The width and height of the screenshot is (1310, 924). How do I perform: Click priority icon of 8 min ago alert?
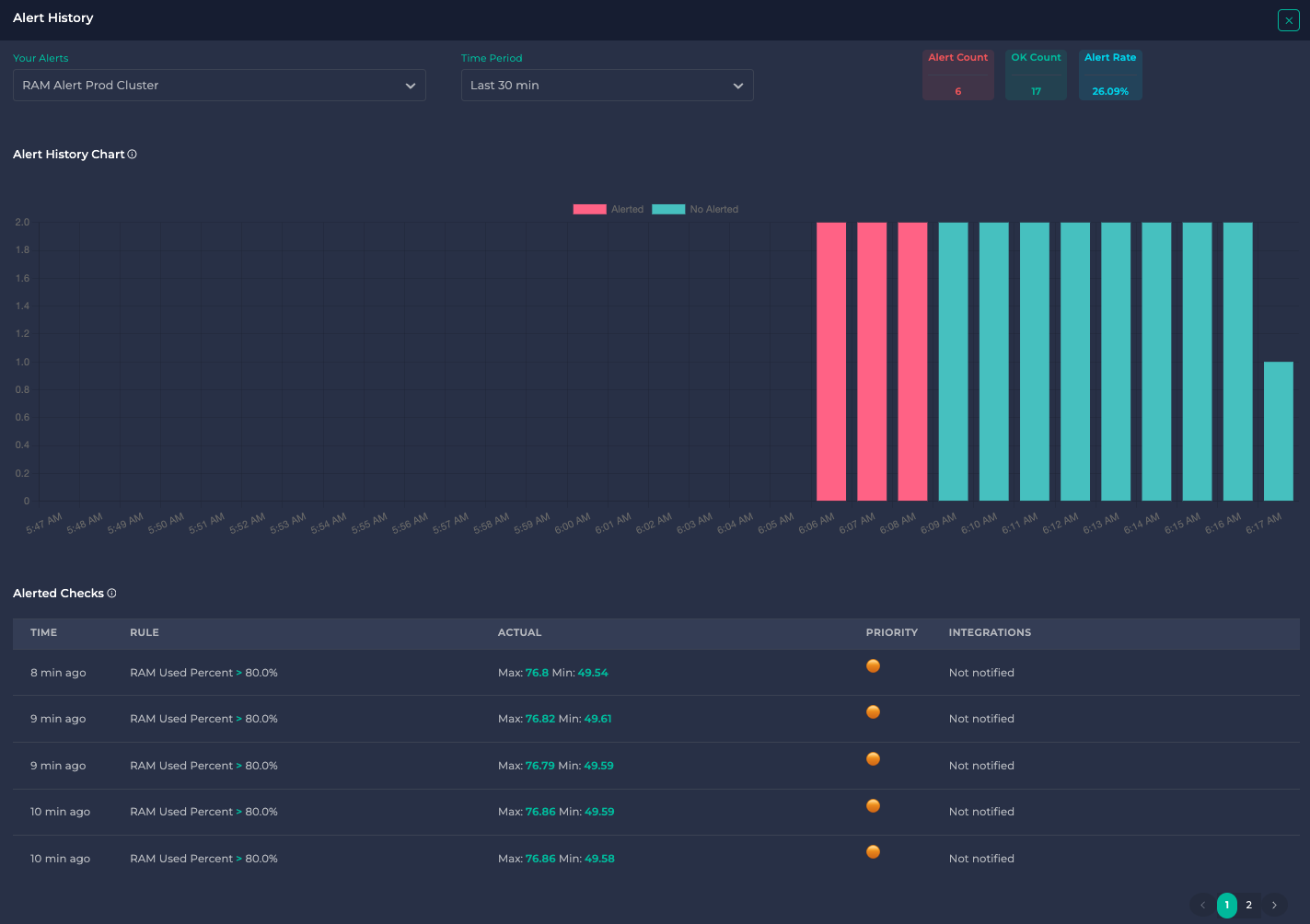click(873, 666)
